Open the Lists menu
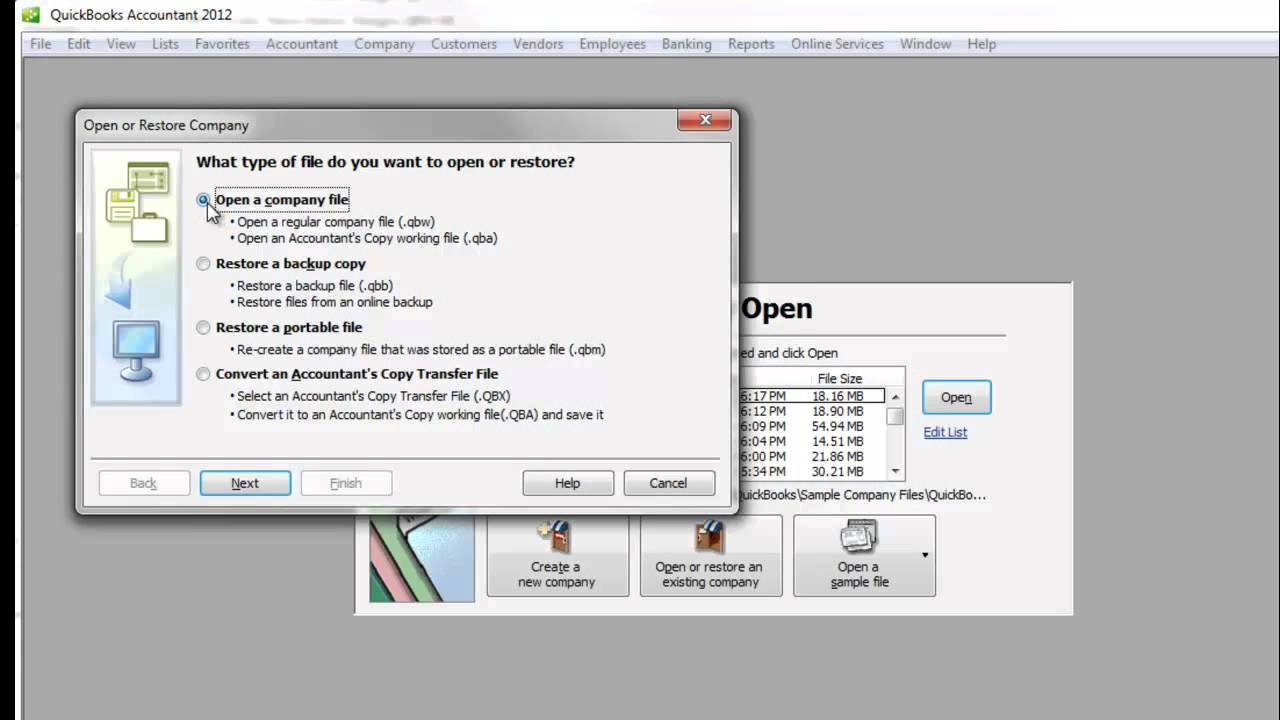Image resolution: width=1280 pixels, height=720 pixels. tap(166, 44)
